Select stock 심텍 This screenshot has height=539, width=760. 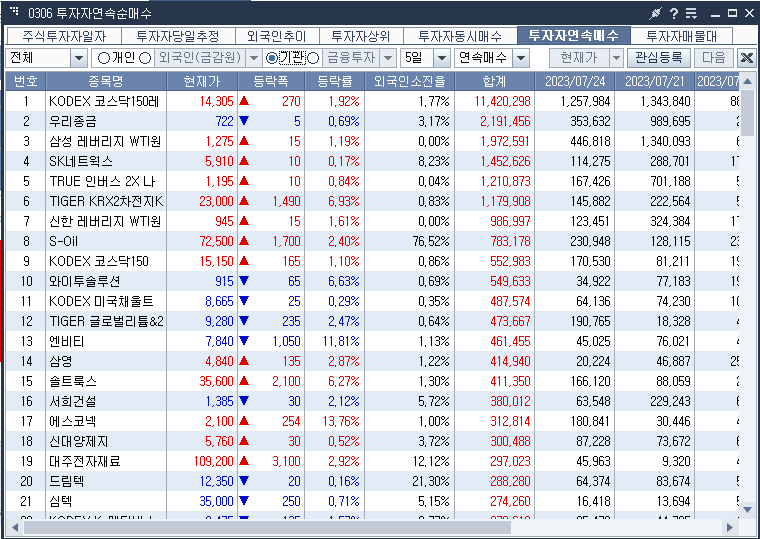[61, 501]
